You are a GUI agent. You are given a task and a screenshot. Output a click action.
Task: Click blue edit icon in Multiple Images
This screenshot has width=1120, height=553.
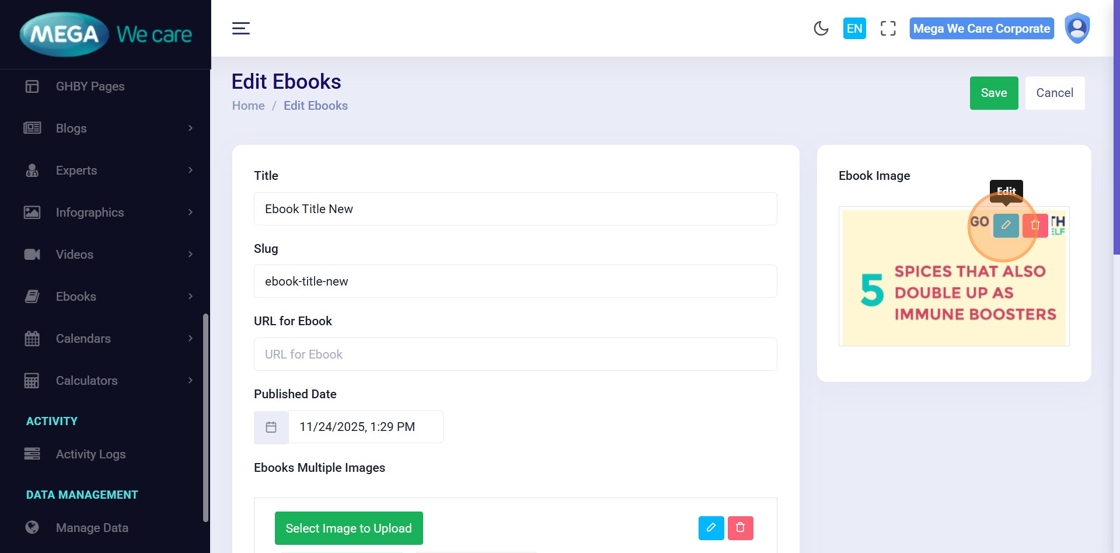711,528
